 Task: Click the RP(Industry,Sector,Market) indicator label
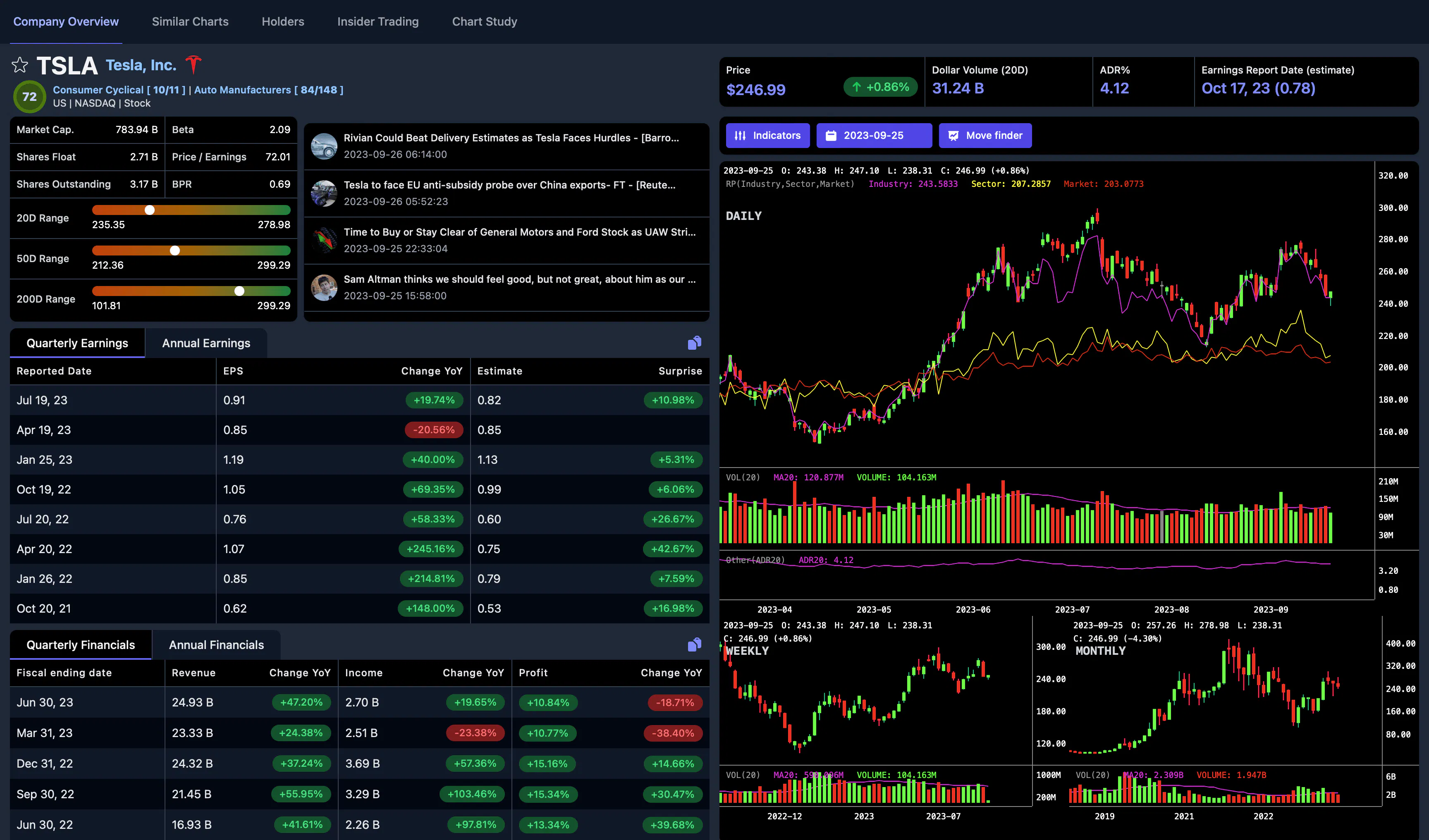790,184
